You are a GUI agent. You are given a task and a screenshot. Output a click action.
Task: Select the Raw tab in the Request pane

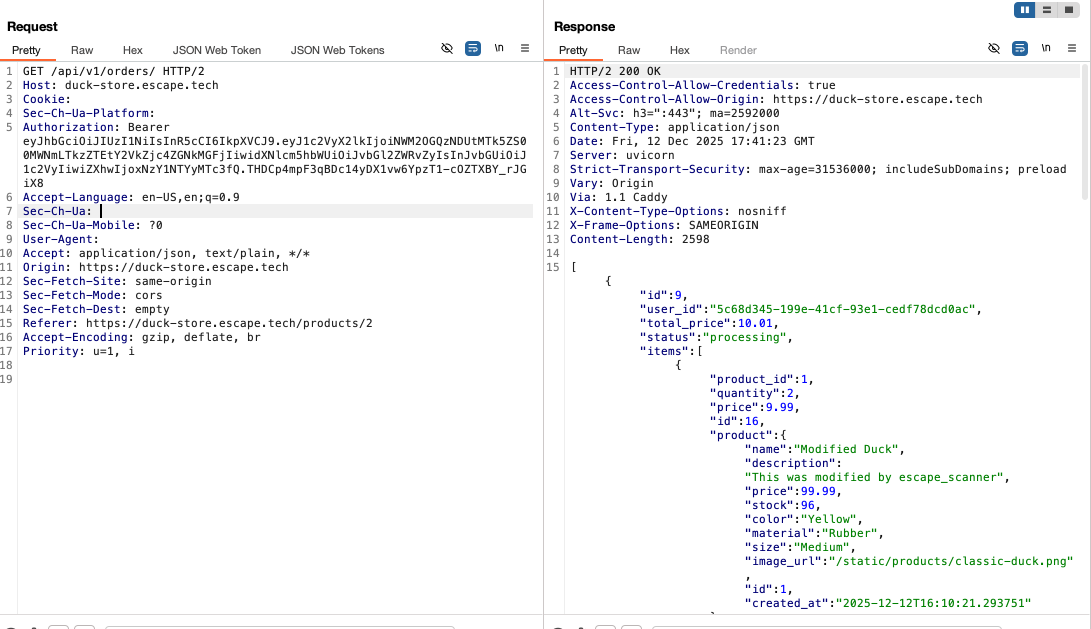tap(82, 49)
